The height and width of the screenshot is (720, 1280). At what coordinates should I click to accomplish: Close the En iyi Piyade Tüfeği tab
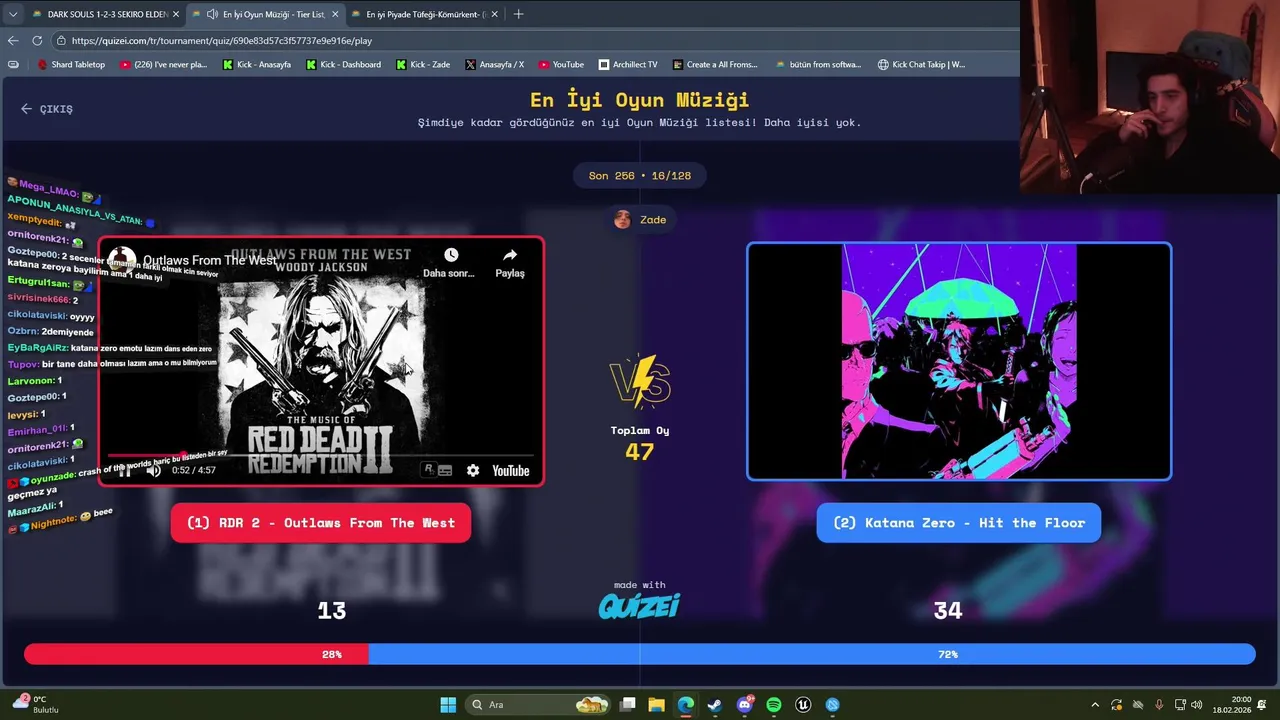(x=496, y=14)
